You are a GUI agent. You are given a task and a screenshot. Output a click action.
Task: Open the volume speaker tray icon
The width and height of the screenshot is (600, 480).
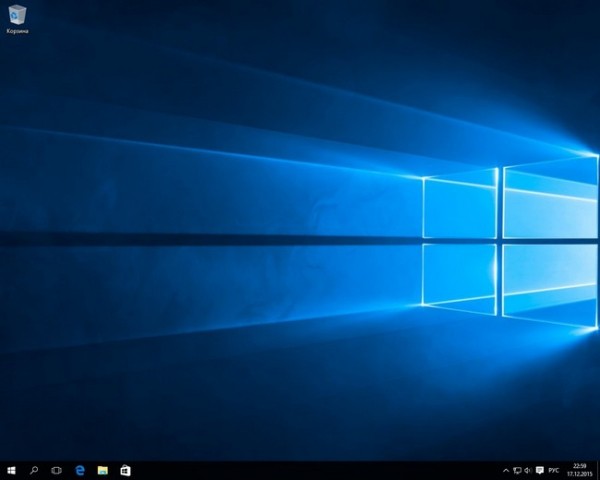tap(528, 471)
